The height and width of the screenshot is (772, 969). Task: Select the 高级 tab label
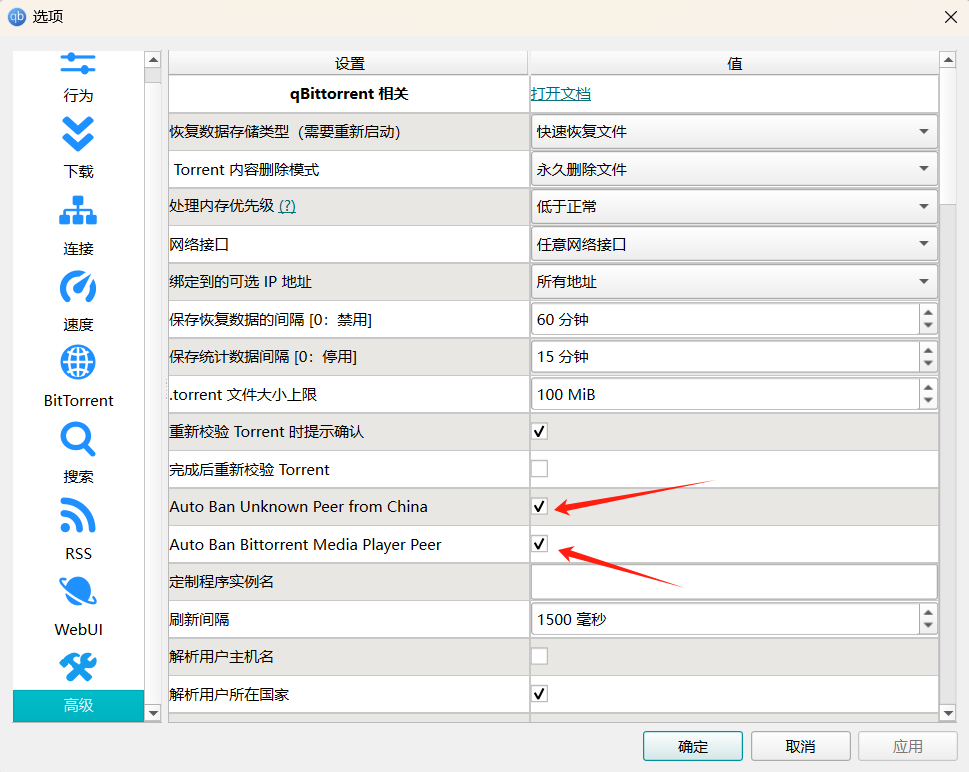point(78,705)
